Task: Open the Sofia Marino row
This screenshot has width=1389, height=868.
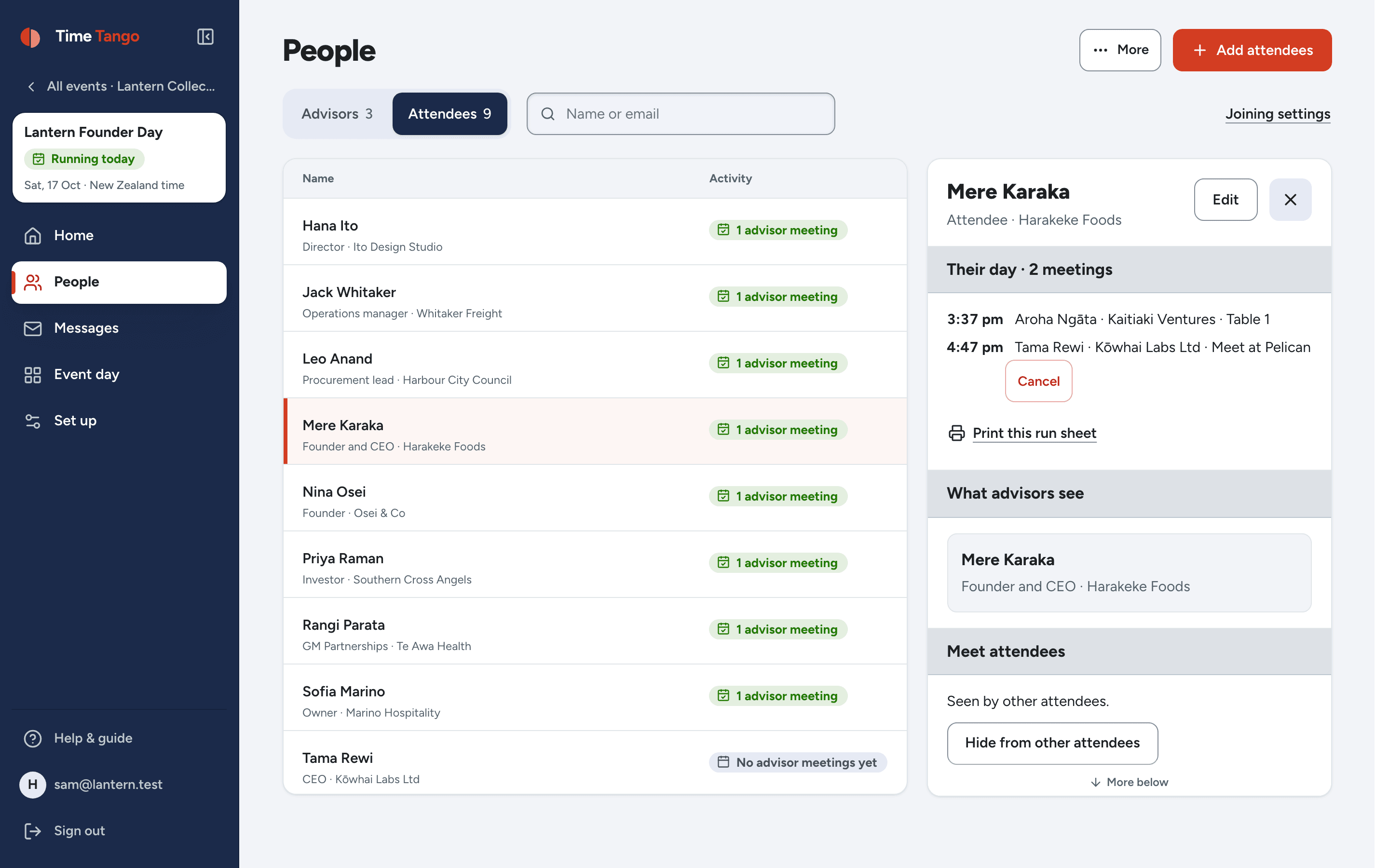Action: coord(595,698)
